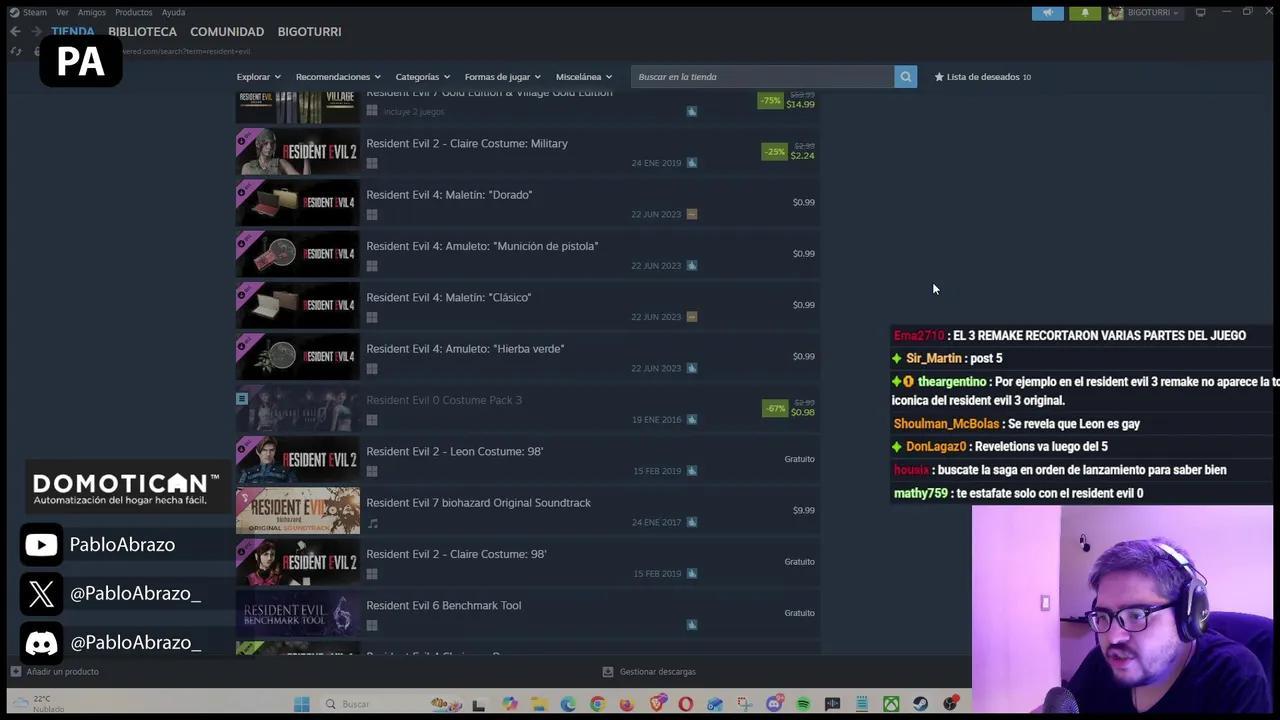Open File Explorer from the taskbar

[x=538, y=704]
